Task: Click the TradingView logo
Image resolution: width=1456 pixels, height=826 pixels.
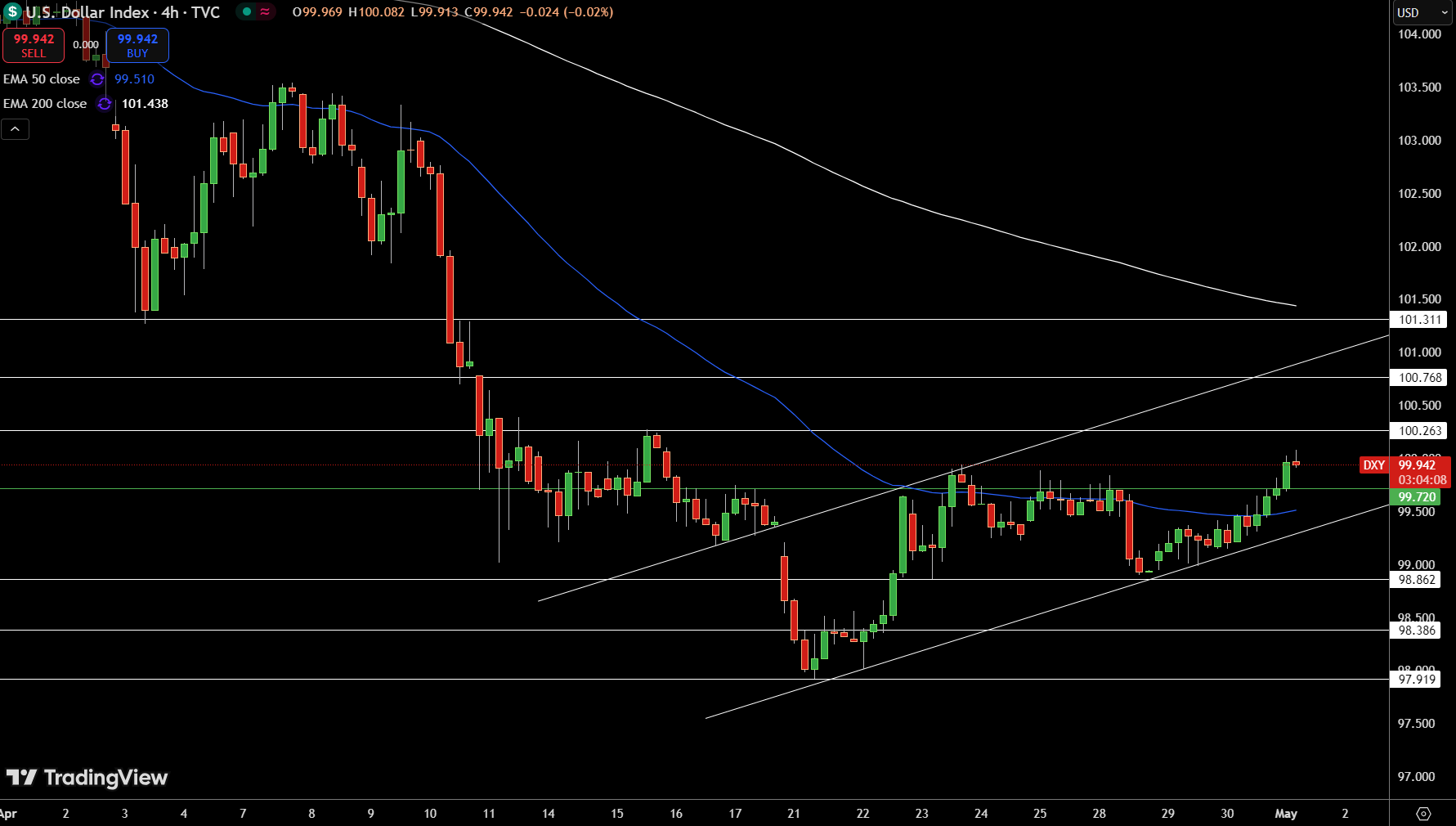Action: (87, 778)
